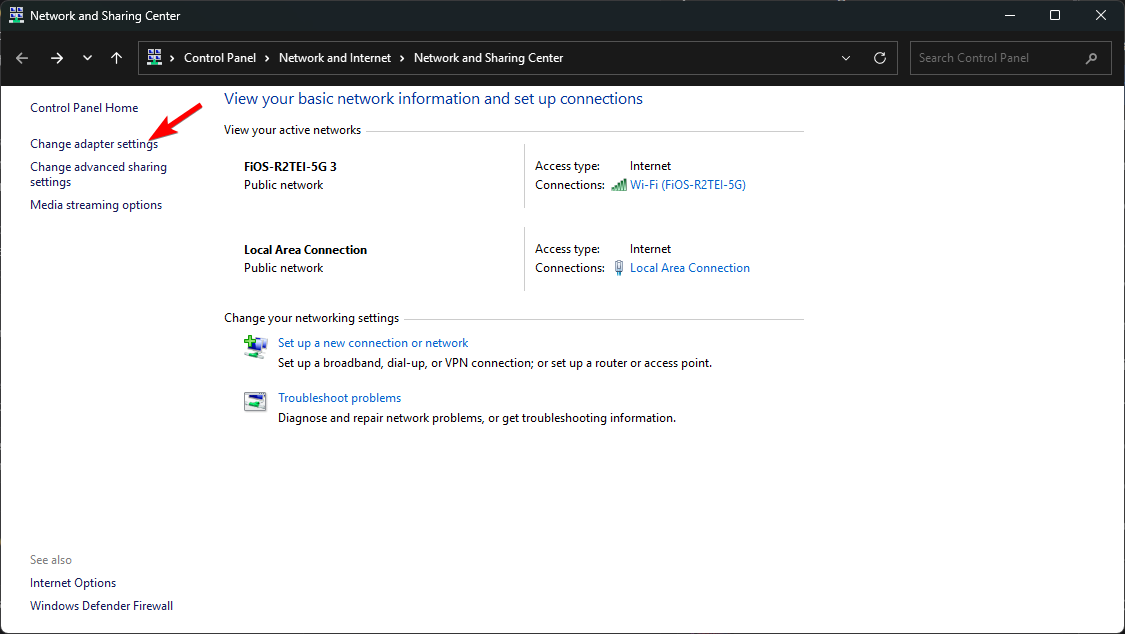
Task: Open the recent locations dropdown arrow
Action: (87, 58)
